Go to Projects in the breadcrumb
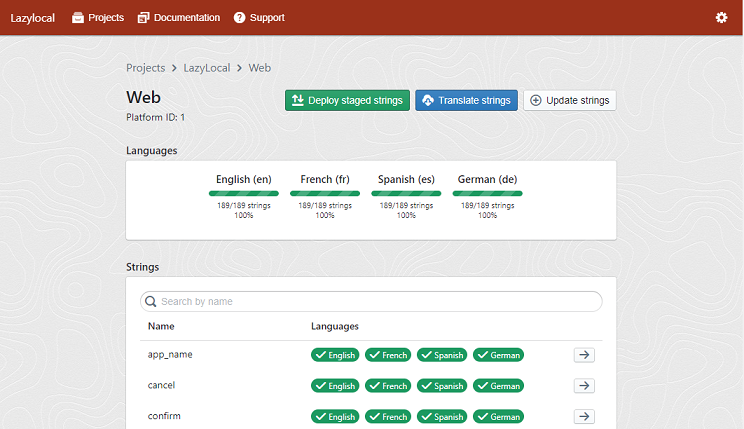The width and height of the screenshot is (744, 429). click(x=145, y=68)
